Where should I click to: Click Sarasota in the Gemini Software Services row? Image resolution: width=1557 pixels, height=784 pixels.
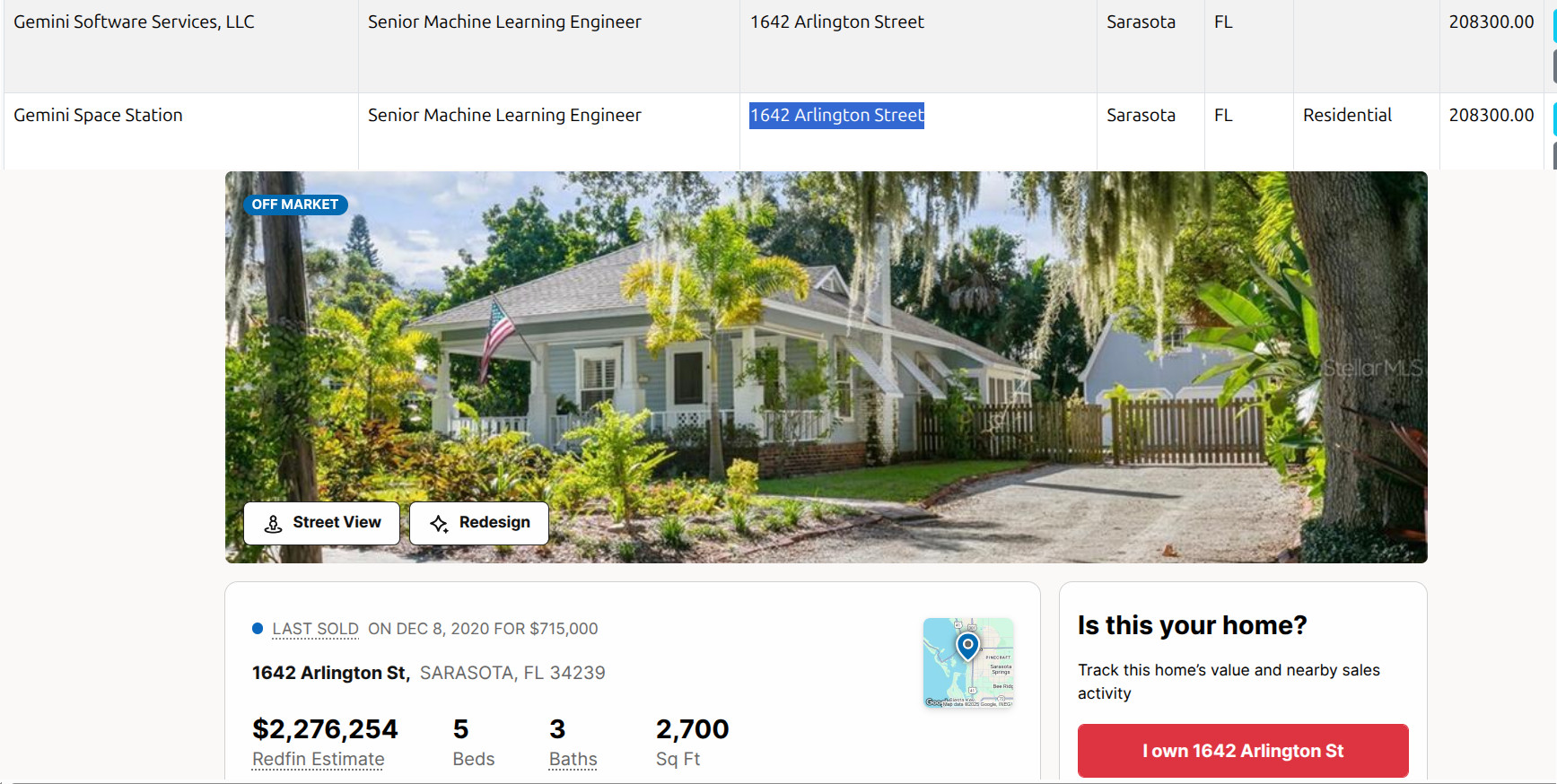pyautogui.click(x=1141, y=22)
